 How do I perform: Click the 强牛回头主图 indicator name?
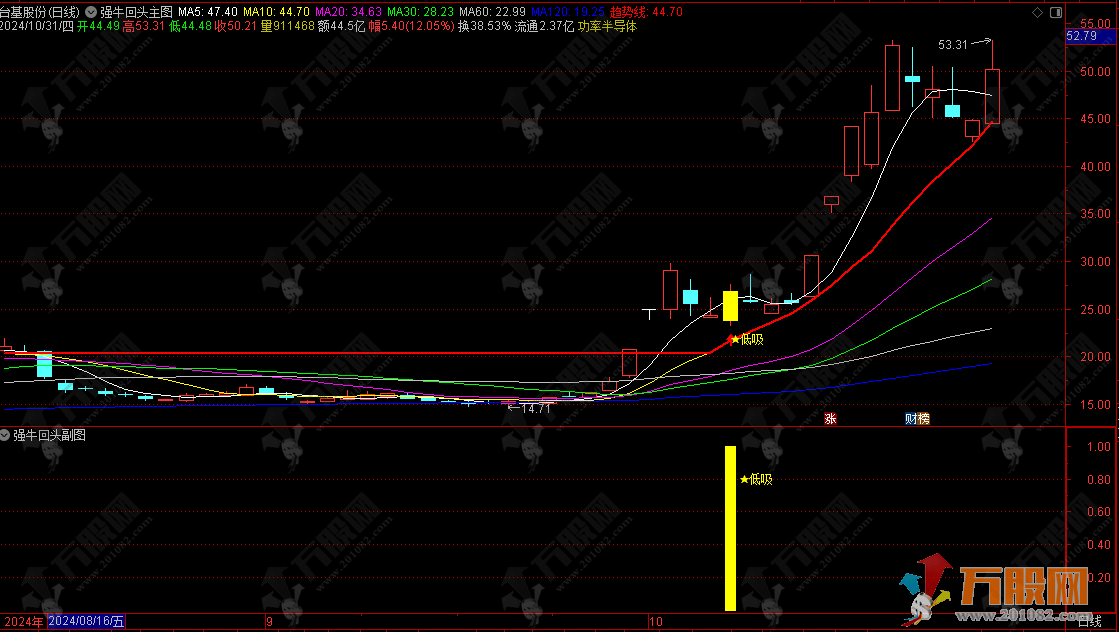point(136,12)
